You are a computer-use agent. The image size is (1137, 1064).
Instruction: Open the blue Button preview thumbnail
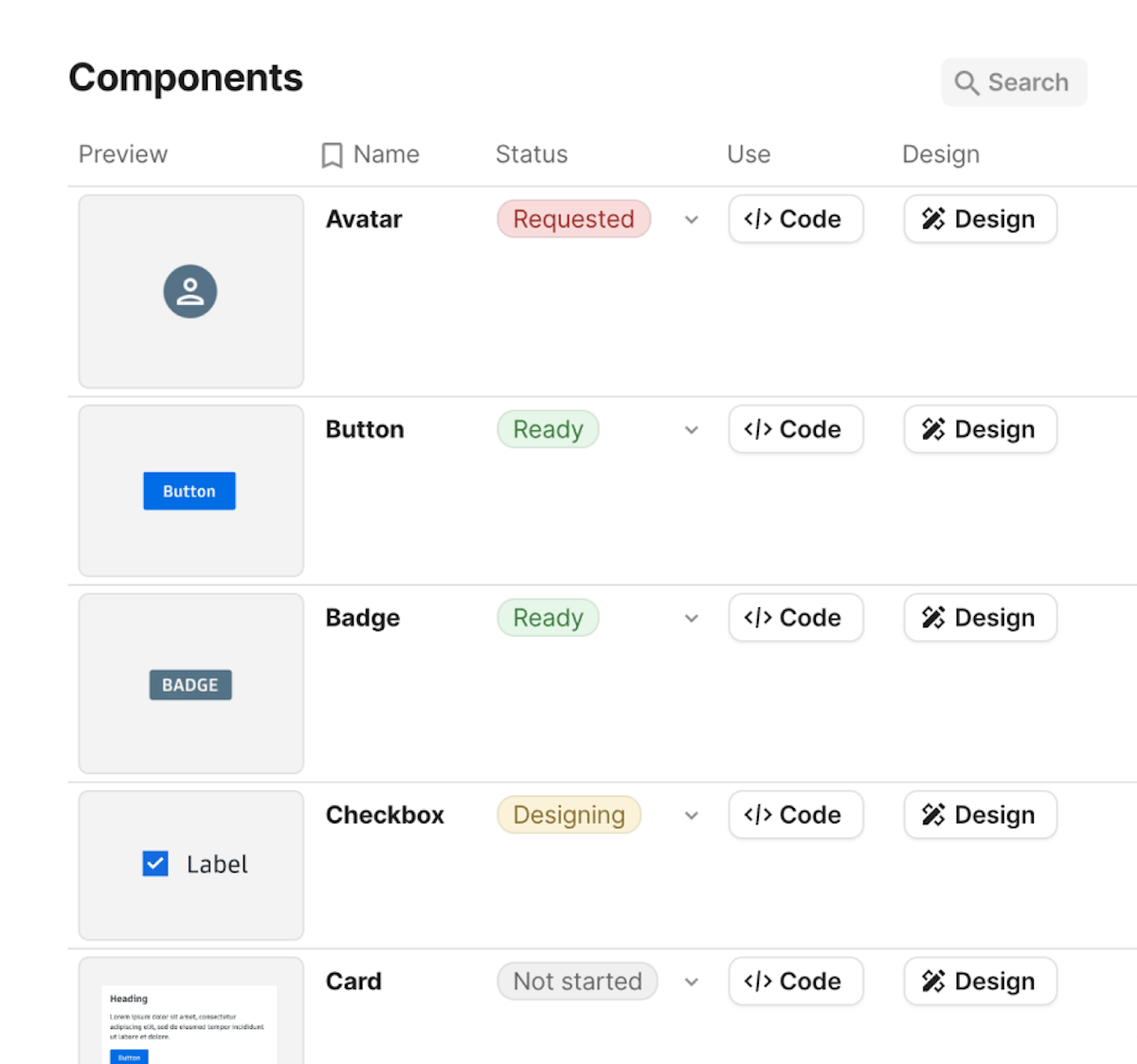189,491
